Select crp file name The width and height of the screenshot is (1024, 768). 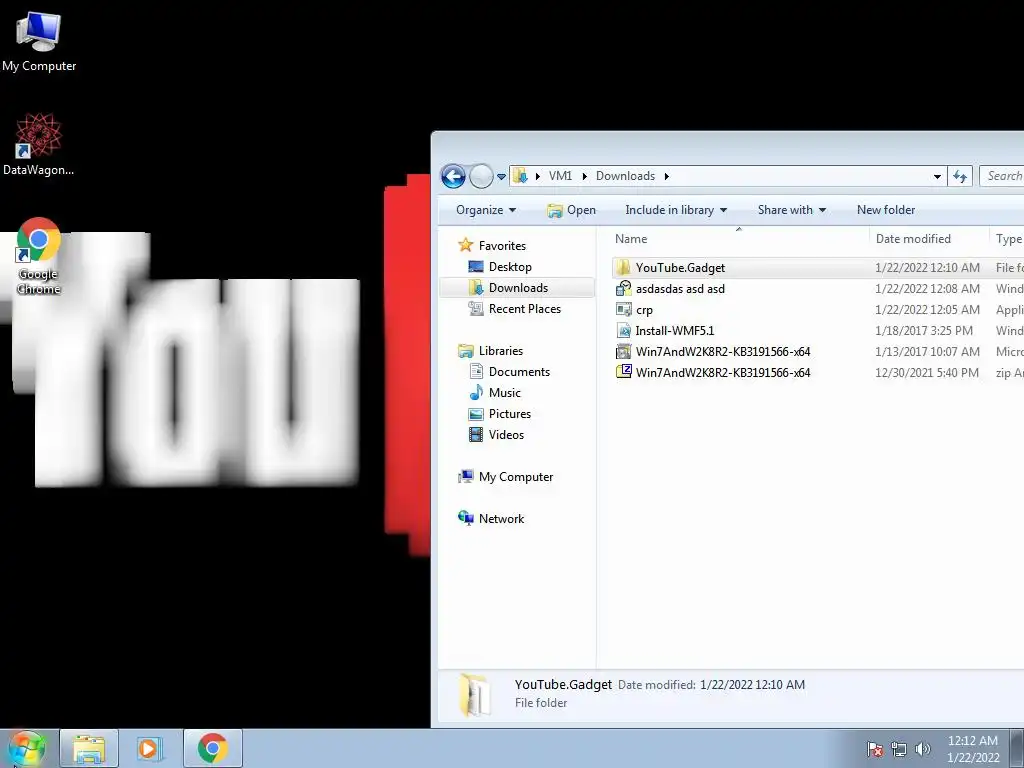click(x=644, y=310)
